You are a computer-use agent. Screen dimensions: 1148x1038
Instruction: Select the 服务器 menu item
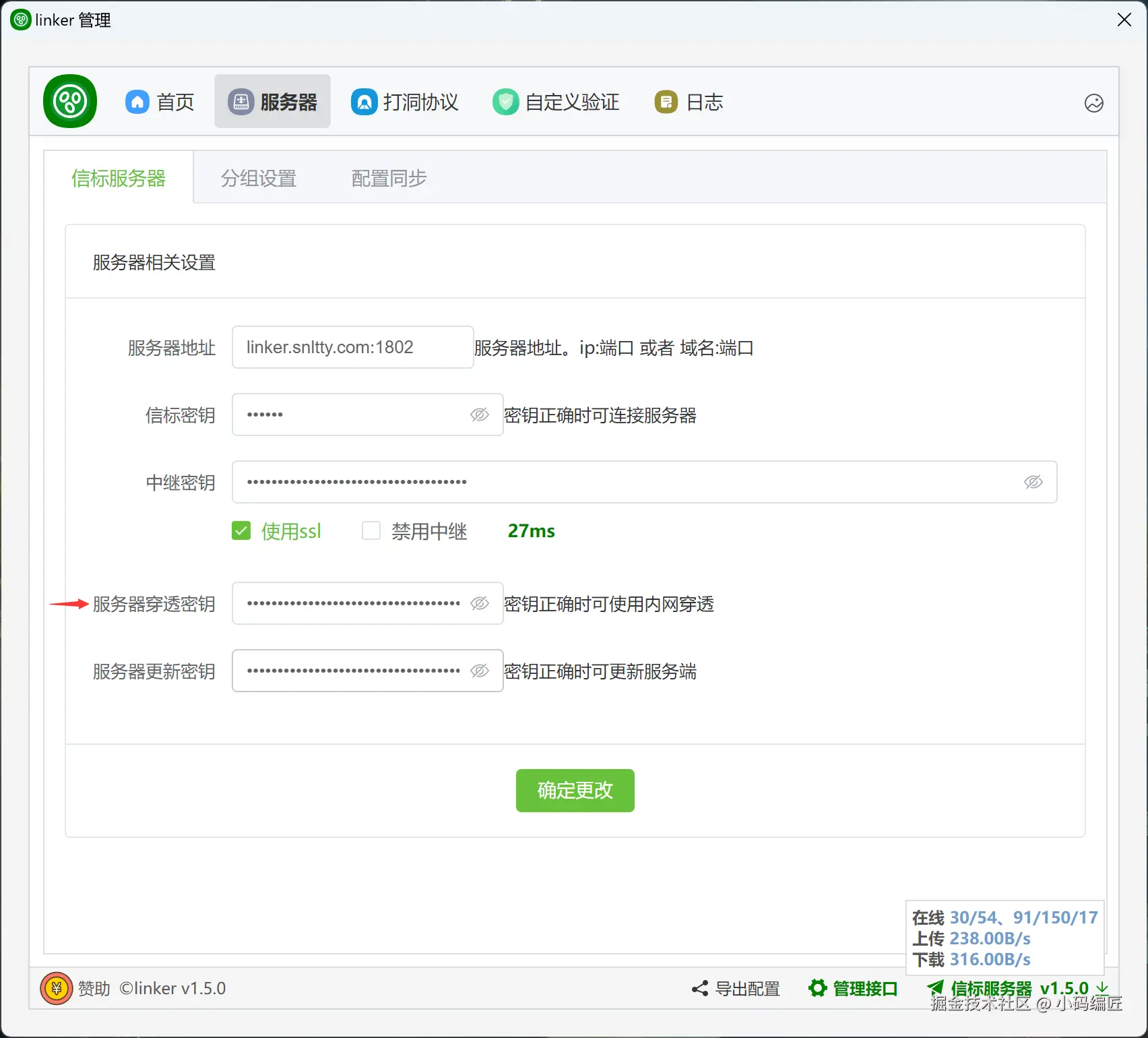pyautogui.click(x=272, y=102)
